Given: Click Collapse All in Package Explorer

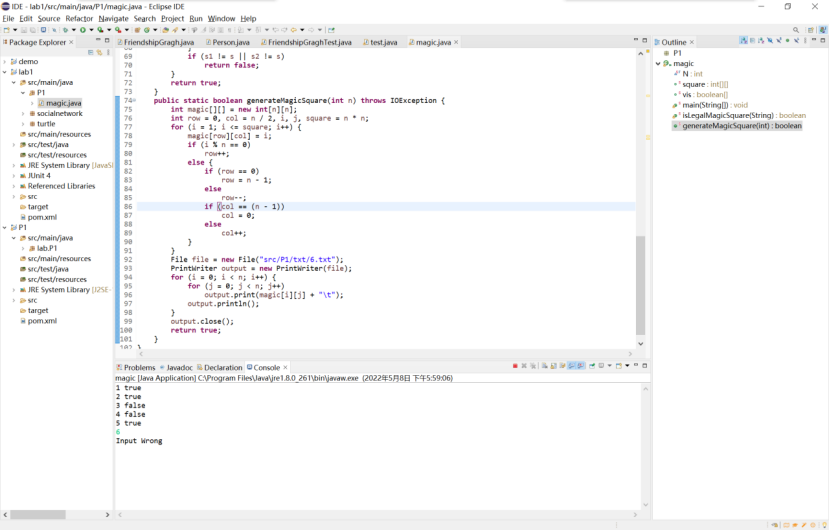Looking at the screenshot, I should [91, 52].
